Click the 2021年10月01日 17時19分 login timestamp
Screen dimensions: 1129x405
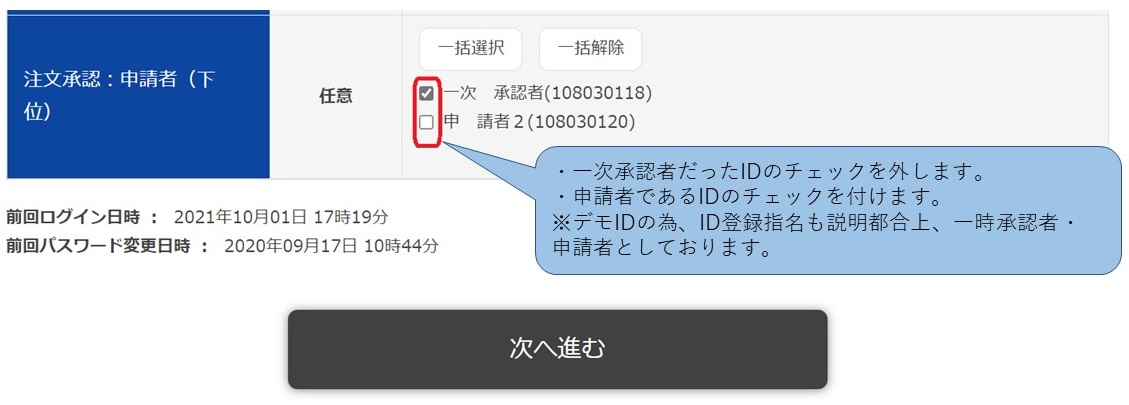[281, 216]
